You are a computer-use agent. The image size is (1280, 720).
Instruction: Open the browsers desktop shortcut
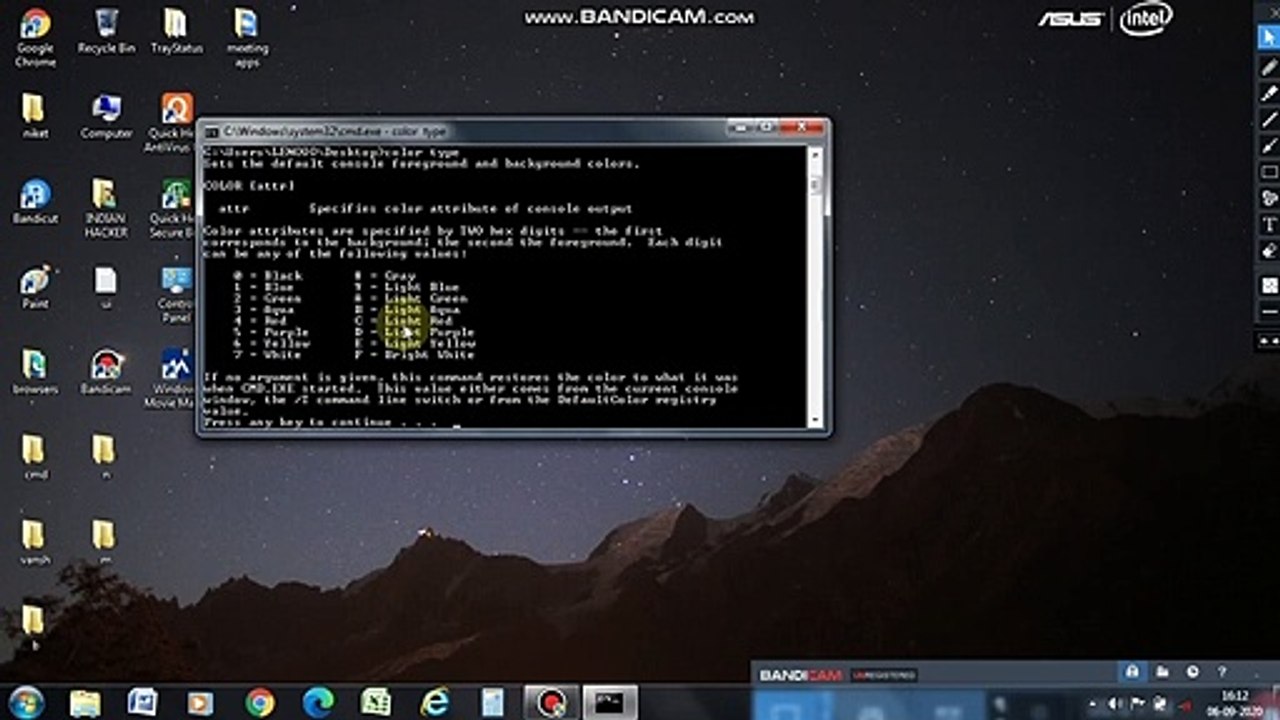(35, 371)
